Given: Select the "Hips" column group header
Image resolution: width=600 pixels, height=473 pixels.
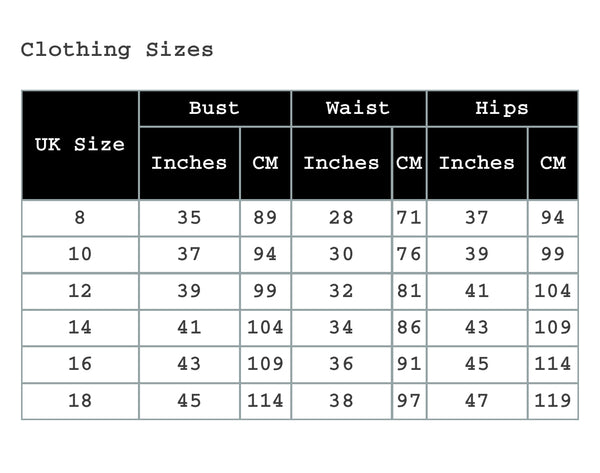Looking at the screenshot, I should tap(502, 108).
